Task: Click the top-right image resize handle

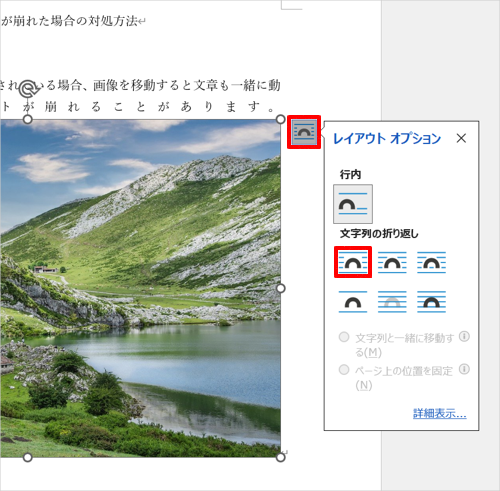Action: pyautogui.click(x=281, y=119)
